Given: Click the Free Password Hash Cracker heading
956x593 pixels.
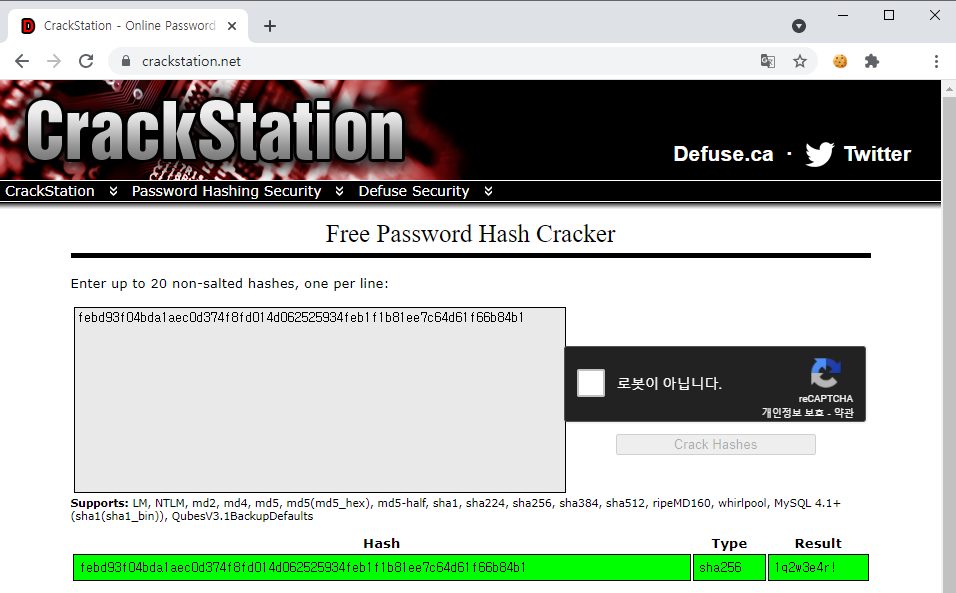Looking at the screenshot, I should click(x=471, y=234).
